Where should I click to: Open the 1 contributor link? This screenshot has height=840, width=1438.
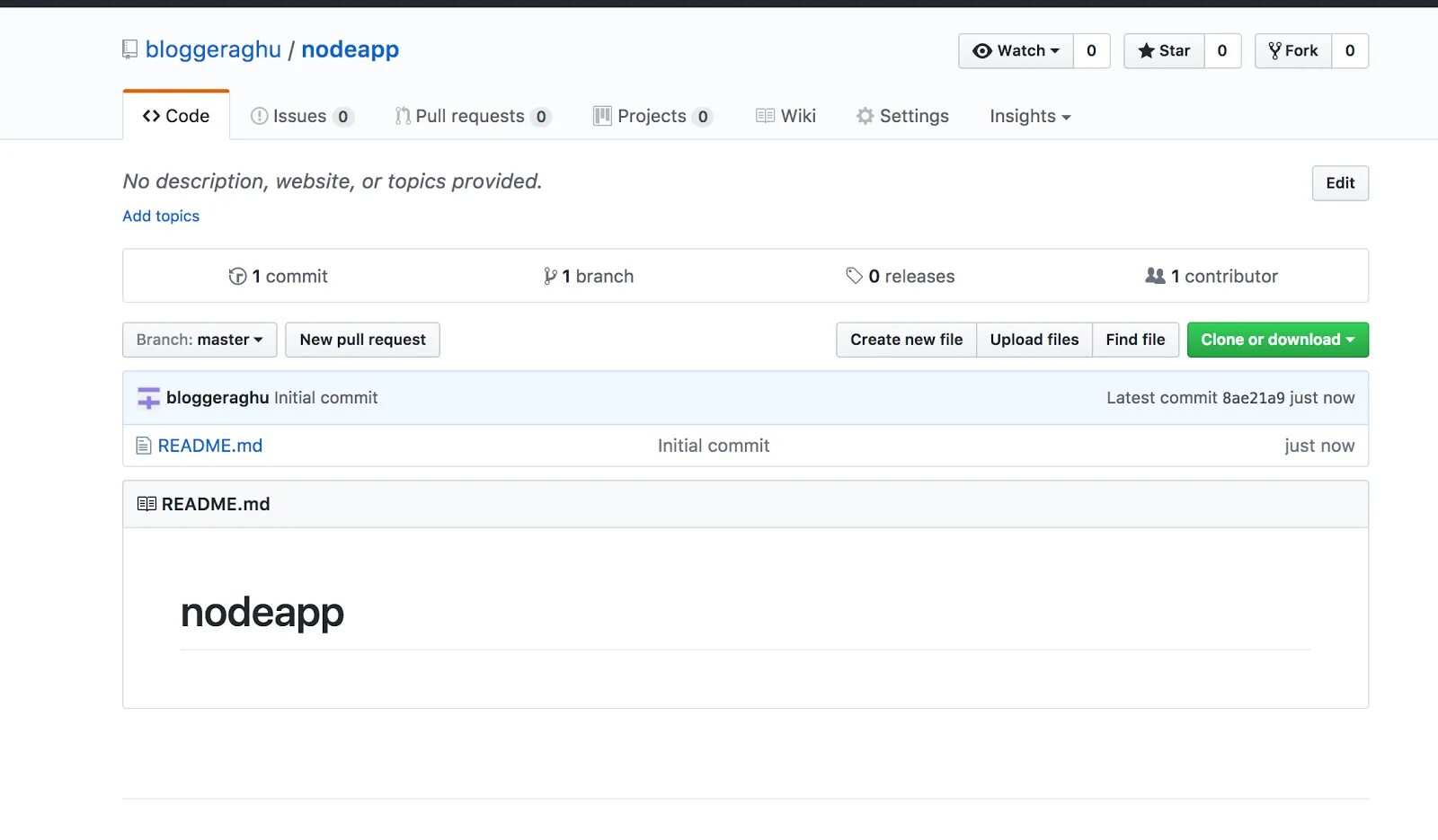(1212, 276)
